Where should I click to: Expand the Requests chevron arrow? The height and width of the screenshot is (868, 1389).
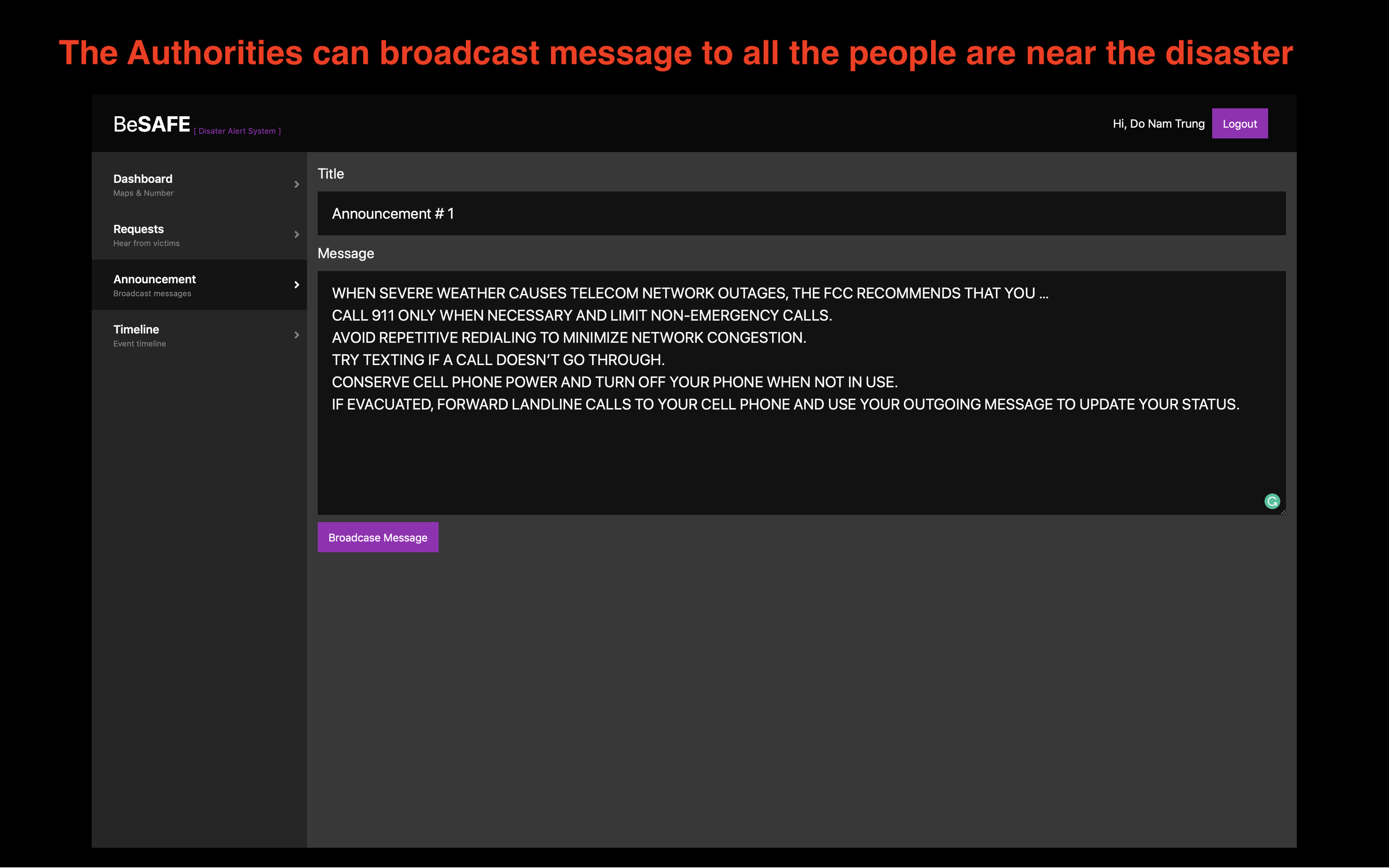click(297, 235)
